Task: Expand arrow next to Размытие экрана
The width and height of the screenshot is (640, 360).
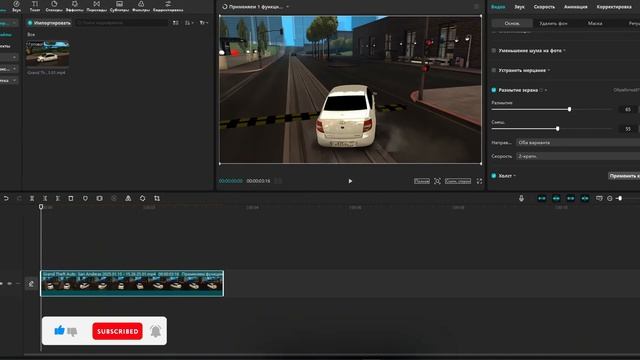Action: [546, 90]
